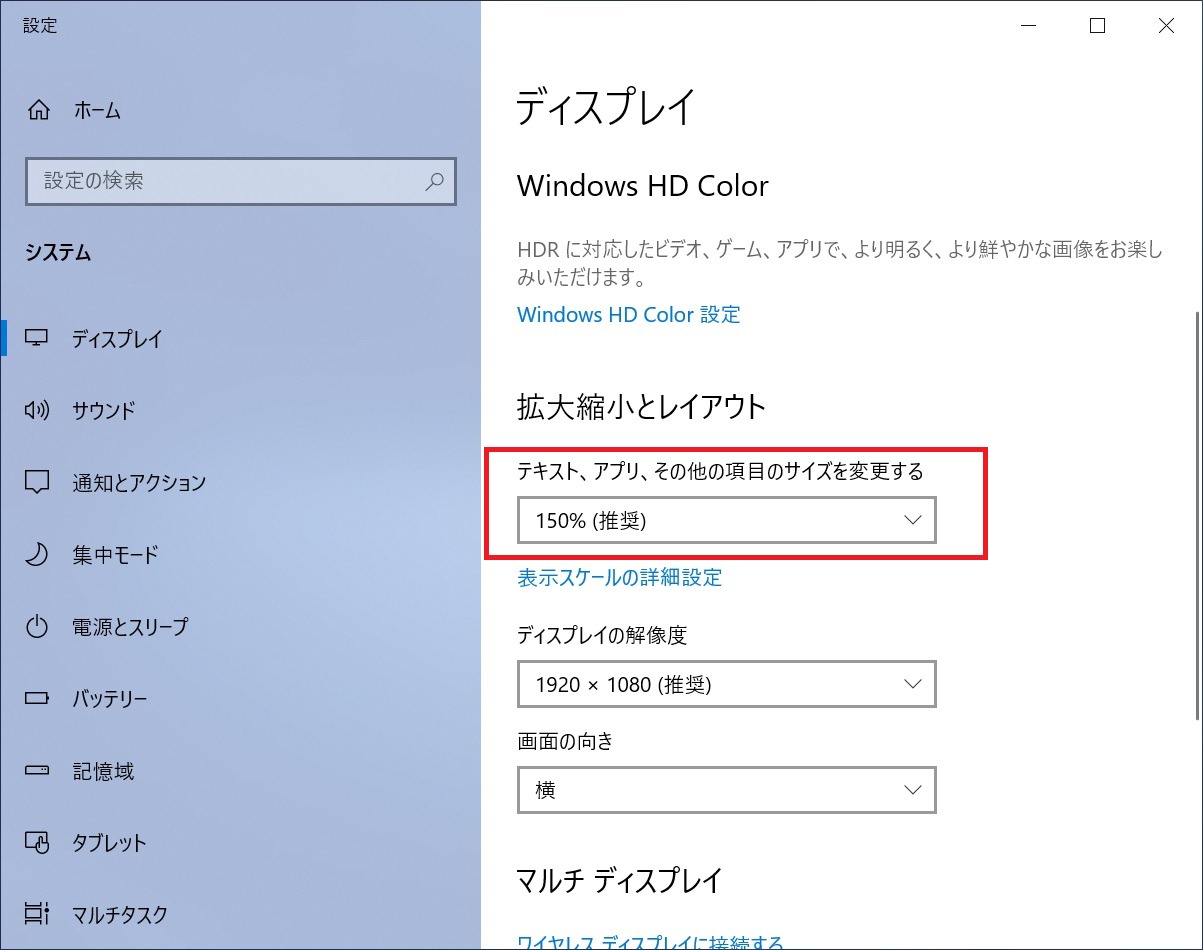Close the settings window
The width and height of the screenshot is (1203, 950).
pos(1166,26)
